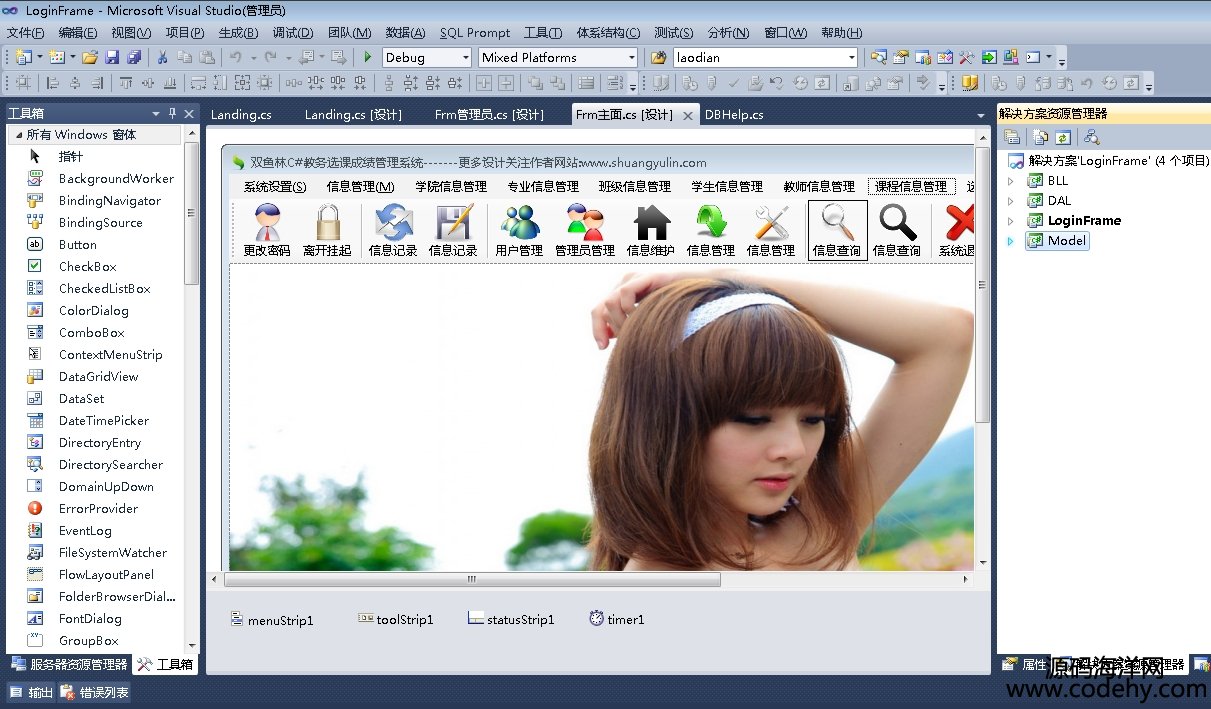Open the 体系结构(C) menu
The height and width of the screenshot is (709, 1211).
click(608, 33)
